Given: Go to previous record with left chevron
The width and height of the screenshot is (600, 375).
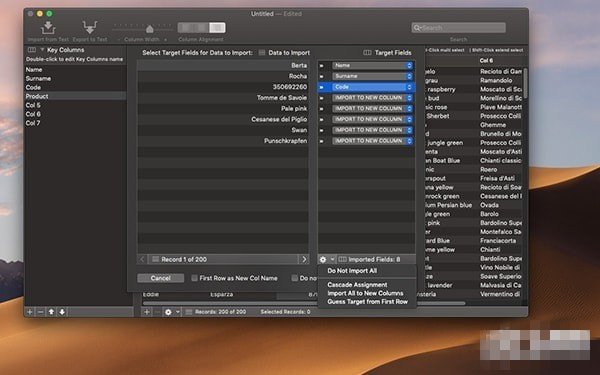Looking at the screenshot, I should [142, 259].
